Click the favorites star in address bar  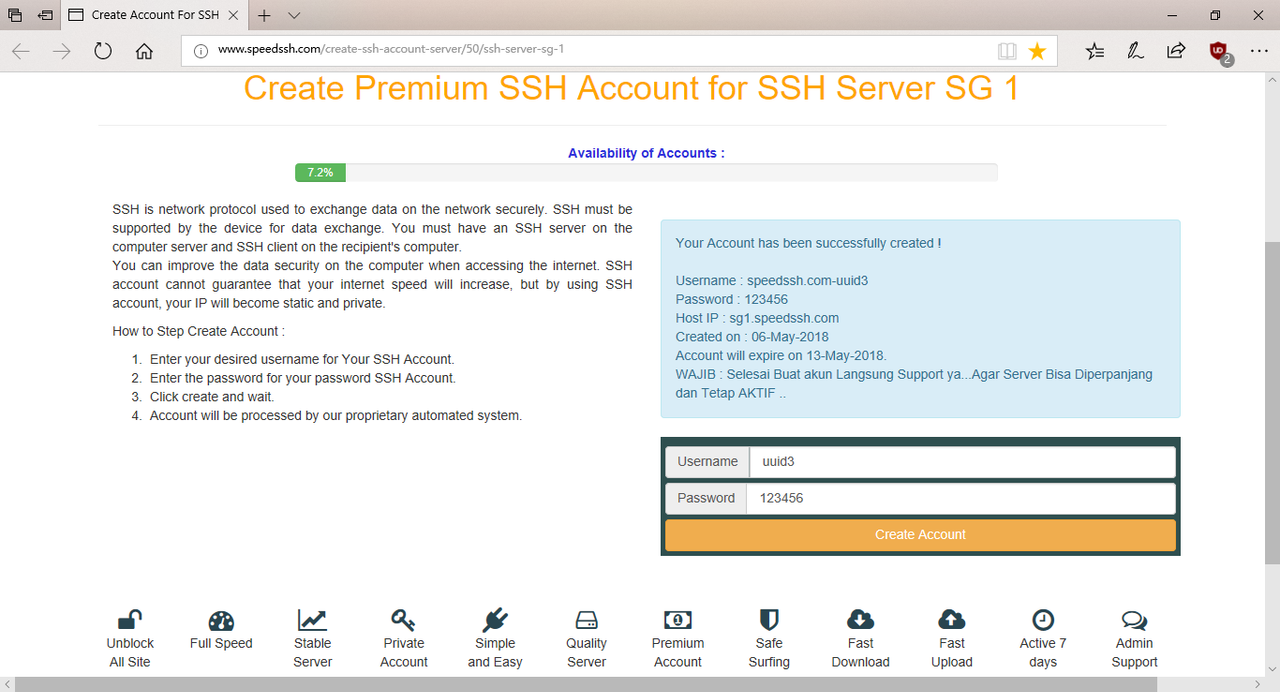pyautogui.click(x=1038, y=51)
